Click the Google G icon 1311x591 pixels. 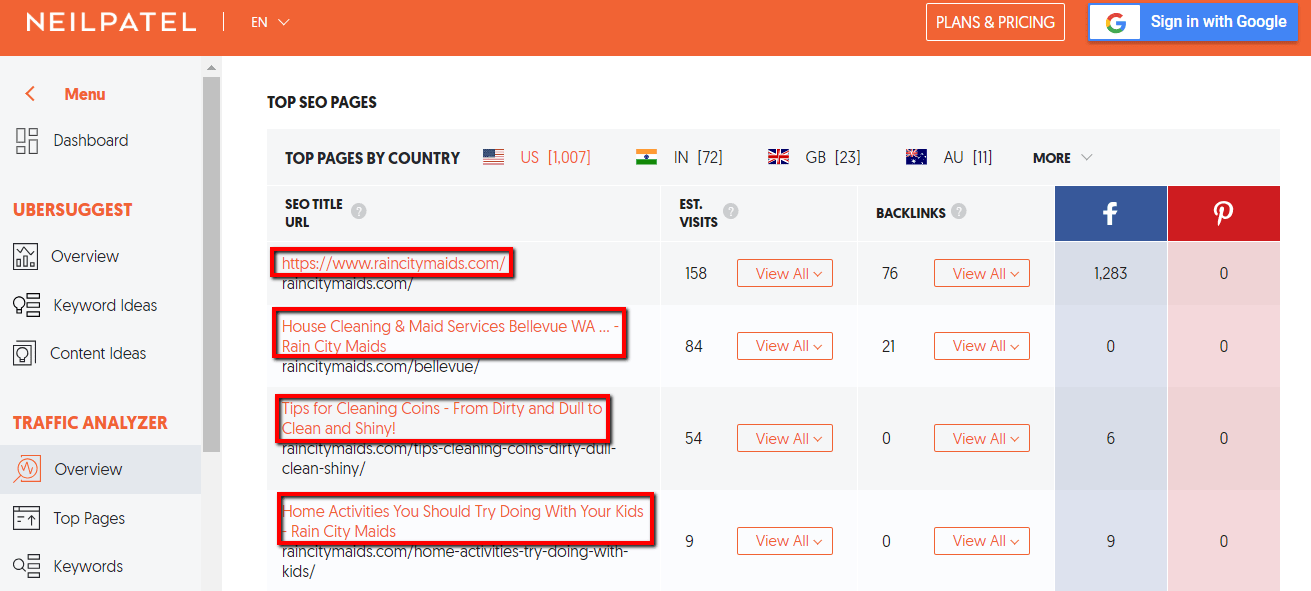coord(1116,22)
